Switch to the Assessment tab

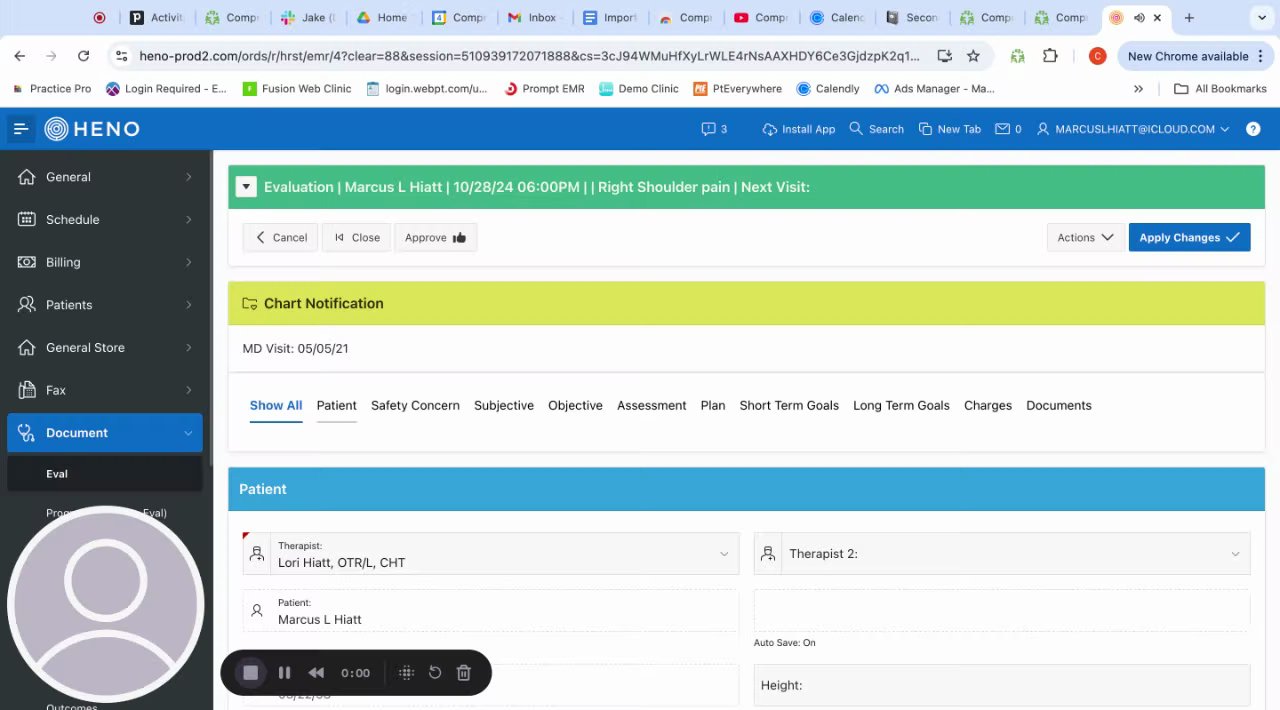[x=651, y=406]
